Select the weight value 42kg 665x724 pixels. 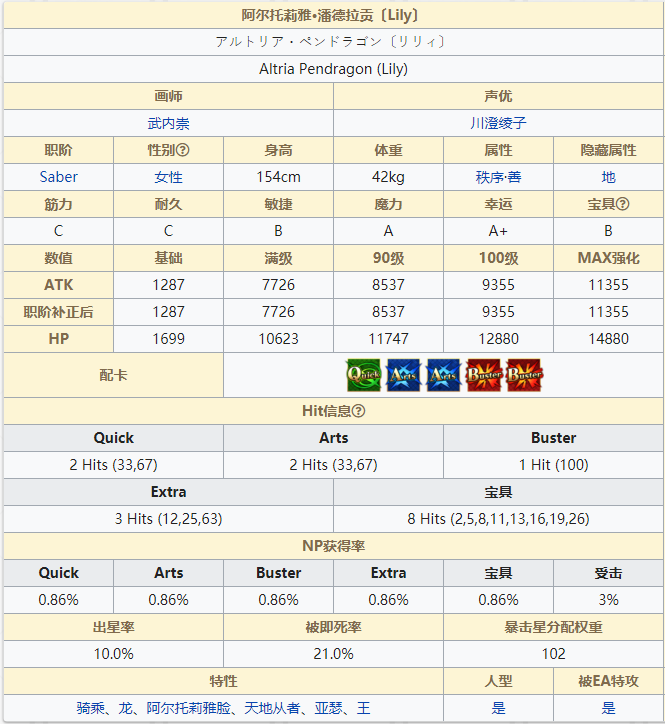click(388, 177)
